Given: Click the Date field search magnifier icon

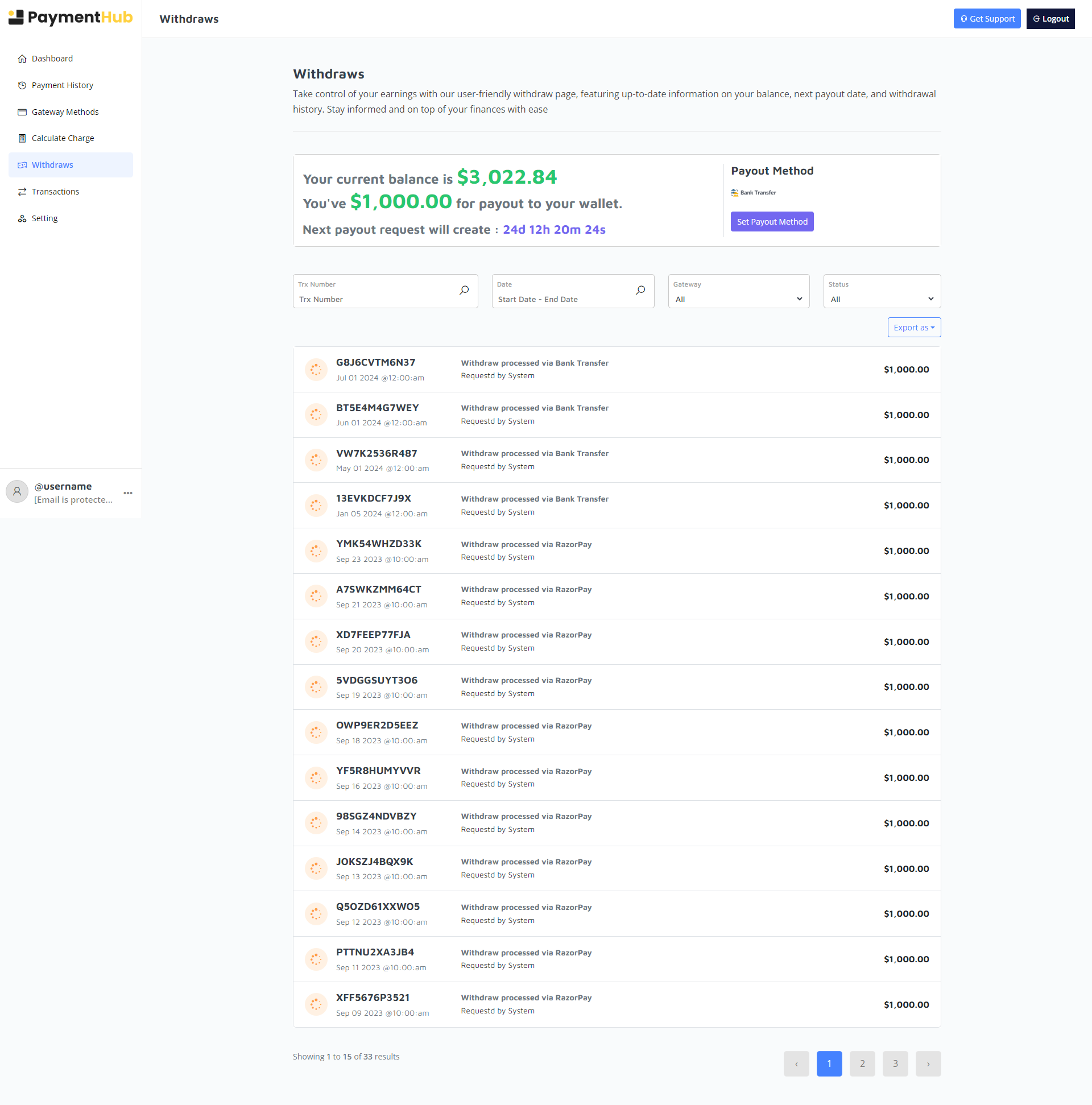Looking at the screenshot, I should pyautogui.click(x=640, y=291).
